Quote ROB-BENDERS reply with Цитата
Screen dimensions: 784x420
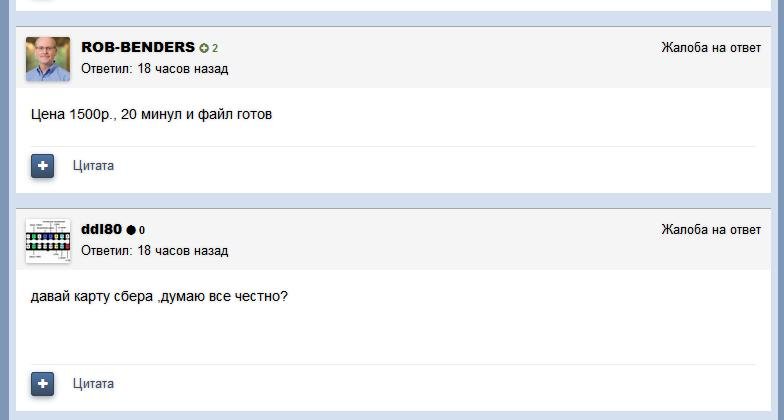tap(93, 166)
